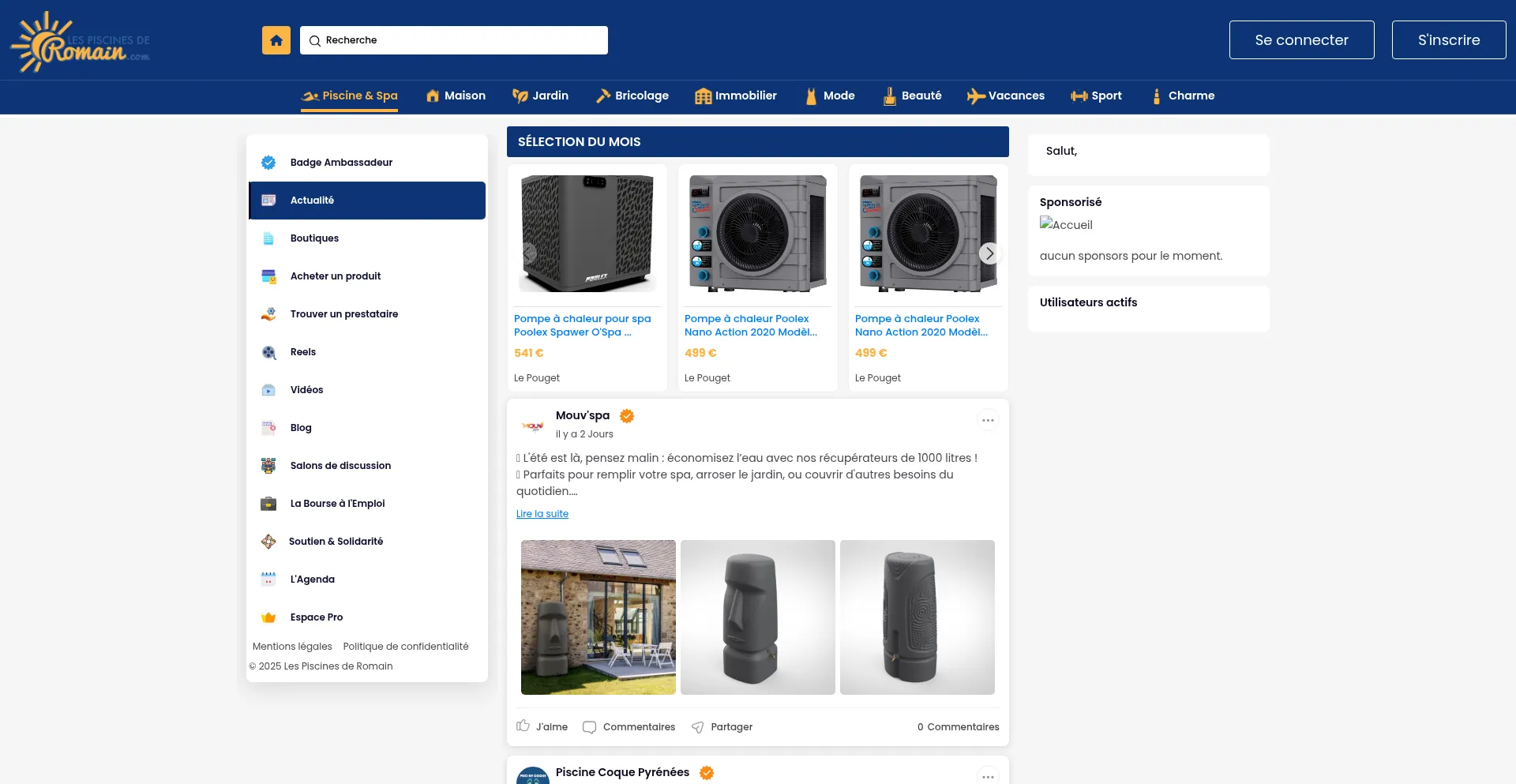Click the Espace Pro crown icon
The height and width of the screenshot is (784, 1516).
pyautogui.click(x=268, y=617)
